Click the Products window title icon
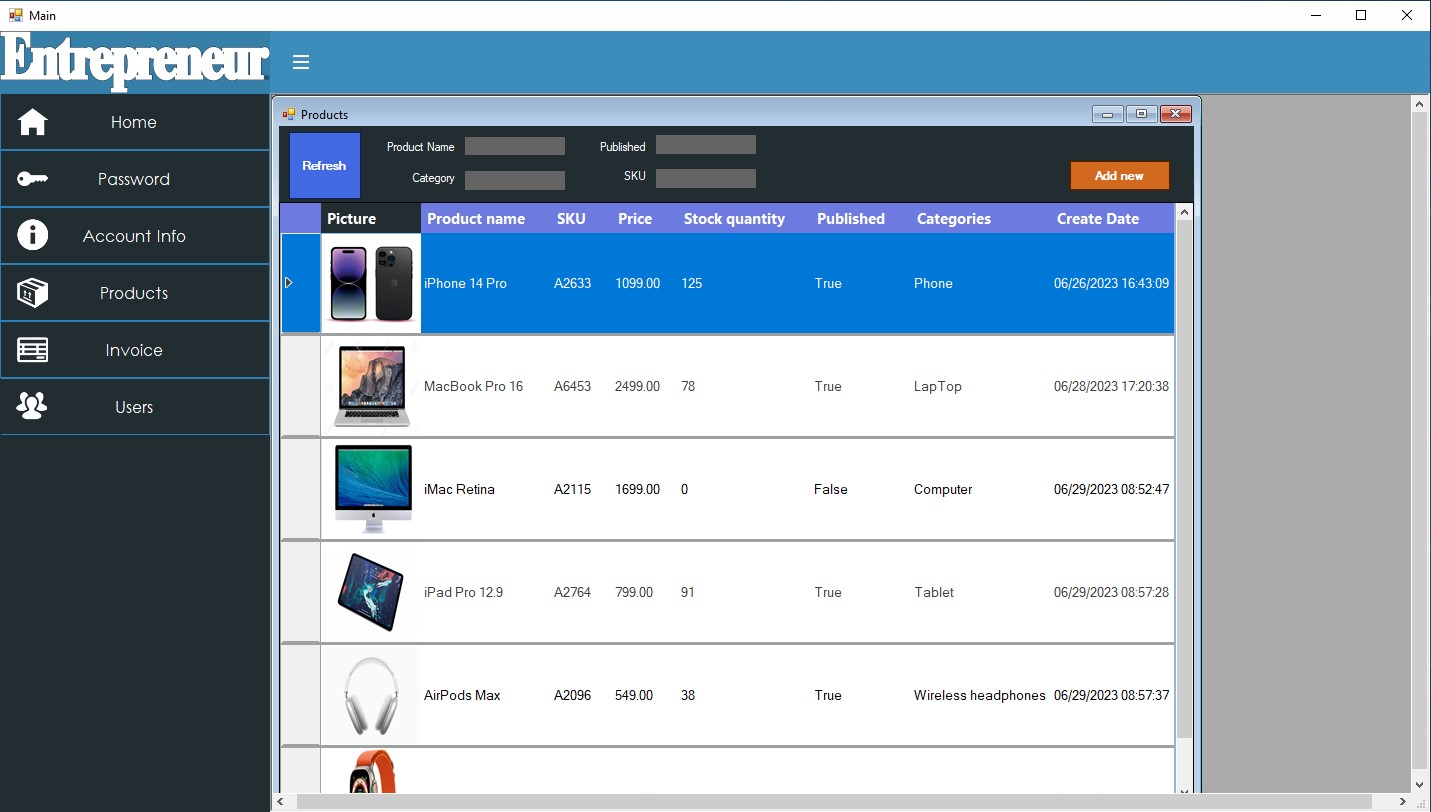 point(289,114)
